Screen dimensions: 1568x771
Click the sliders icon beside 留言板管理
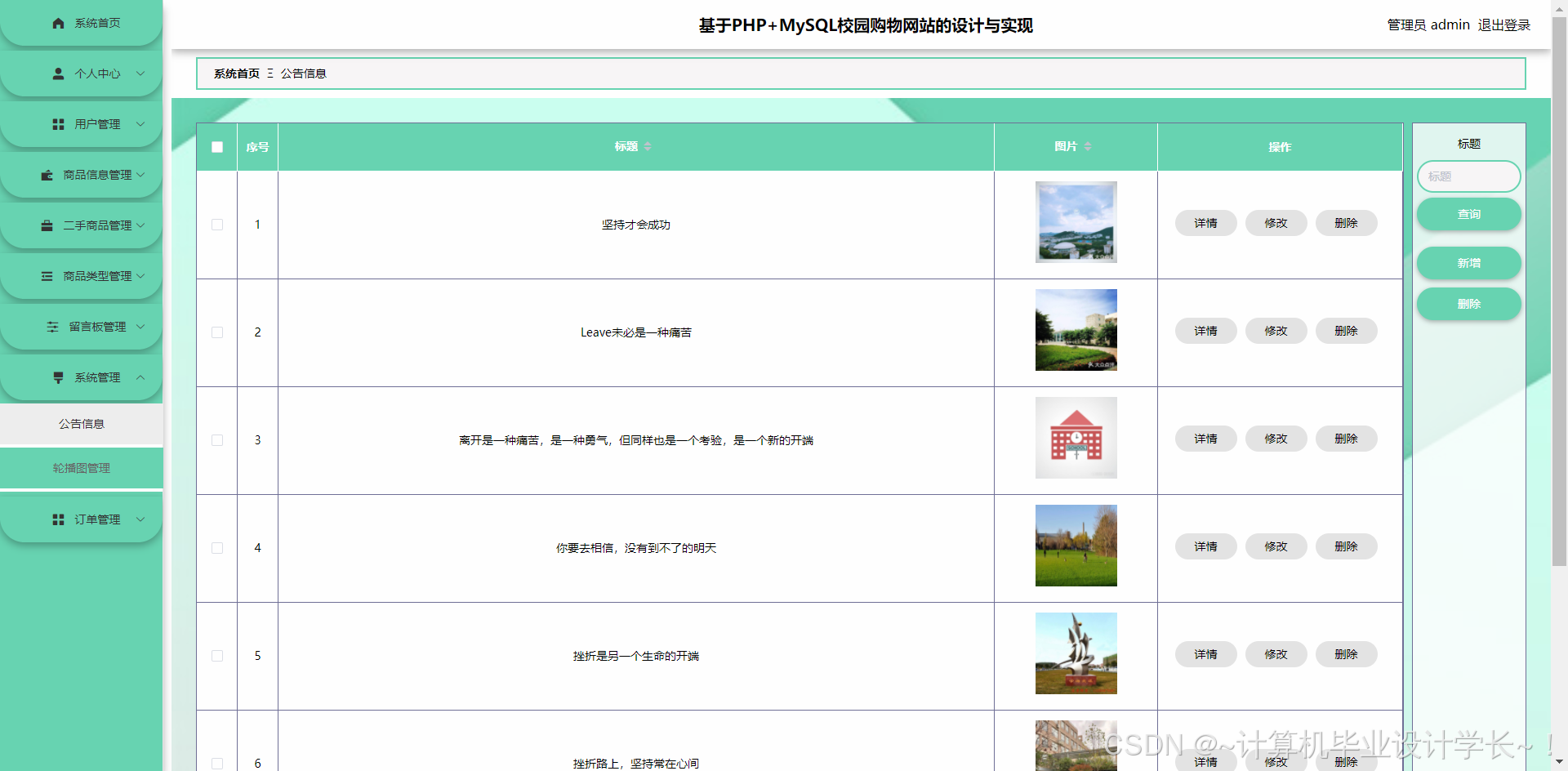tap(52, 327)
